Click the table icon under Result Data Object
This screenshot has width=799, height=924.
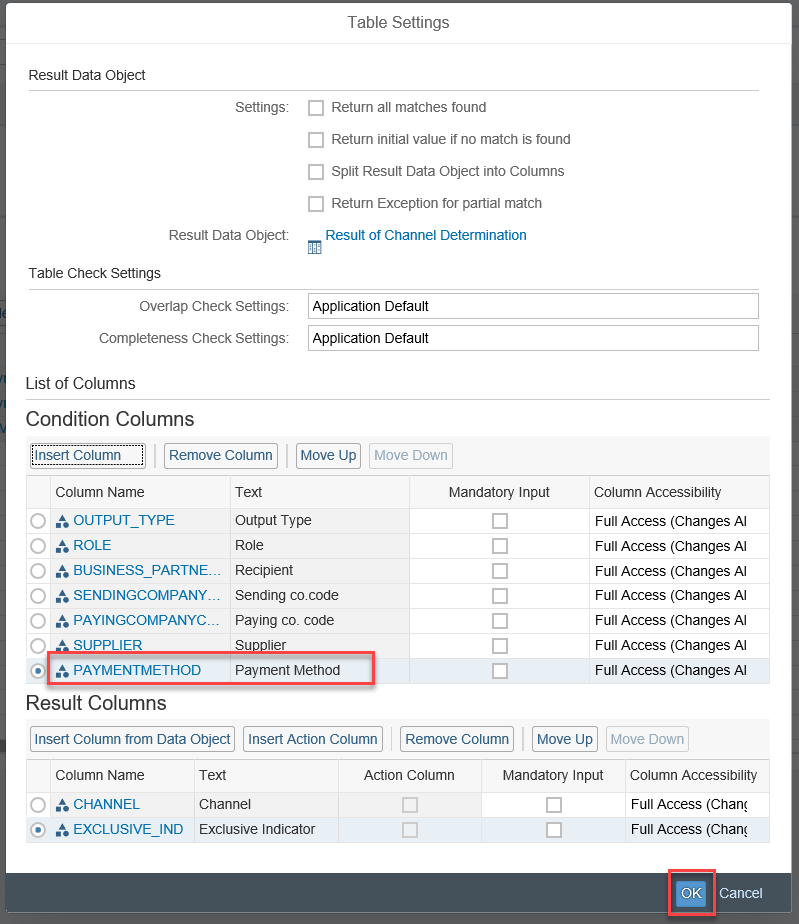click(315, 248)
